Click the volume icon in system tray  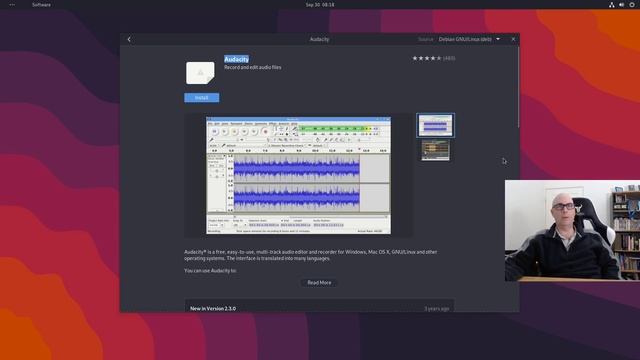622,4
